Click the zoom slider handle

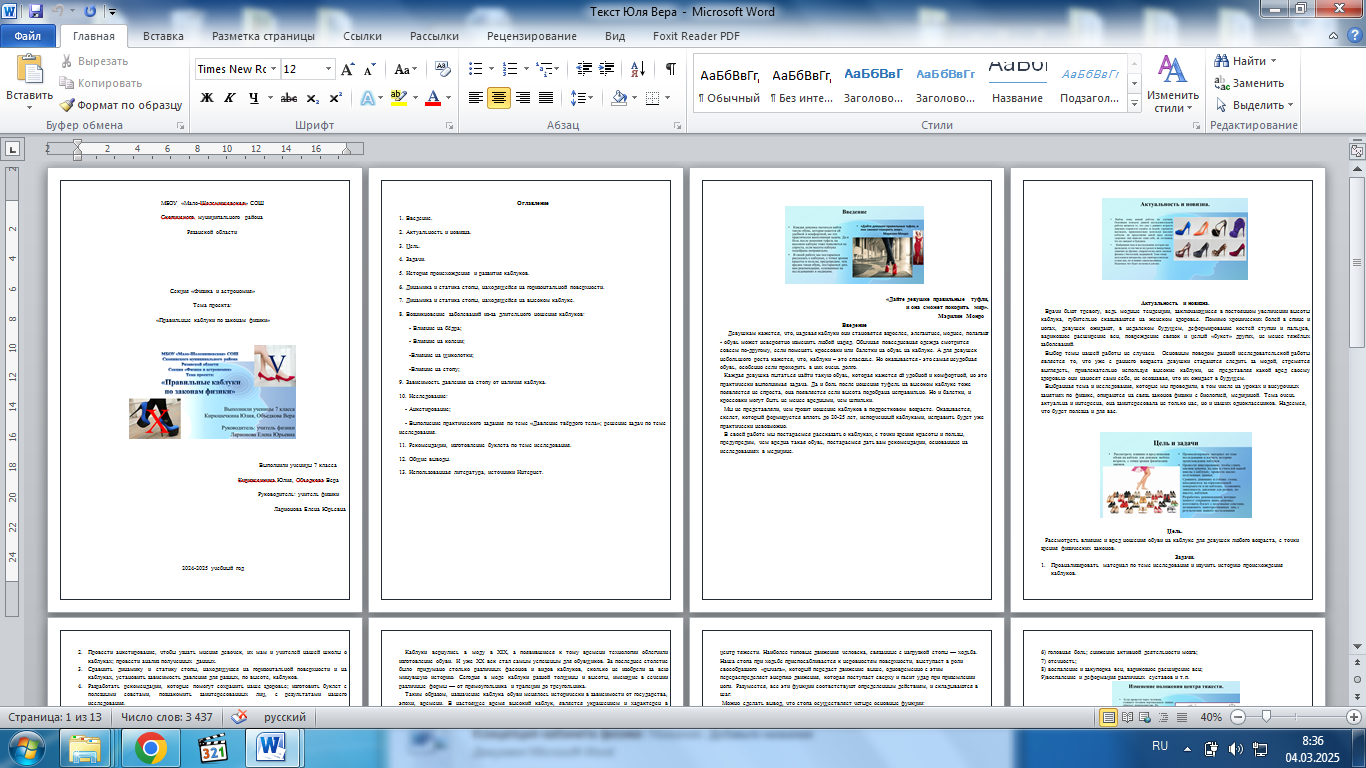1267,717
